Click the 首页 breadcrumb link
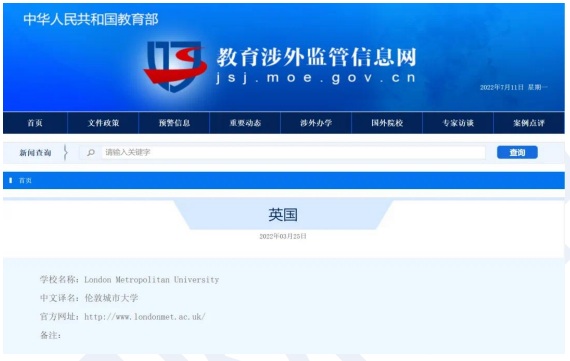This screenshot has height=361, width=570. coord(25,180)
